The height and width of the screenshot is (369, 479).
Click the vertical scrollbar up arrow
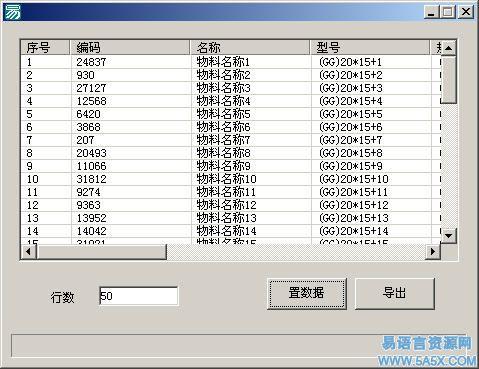coord(449,48)
